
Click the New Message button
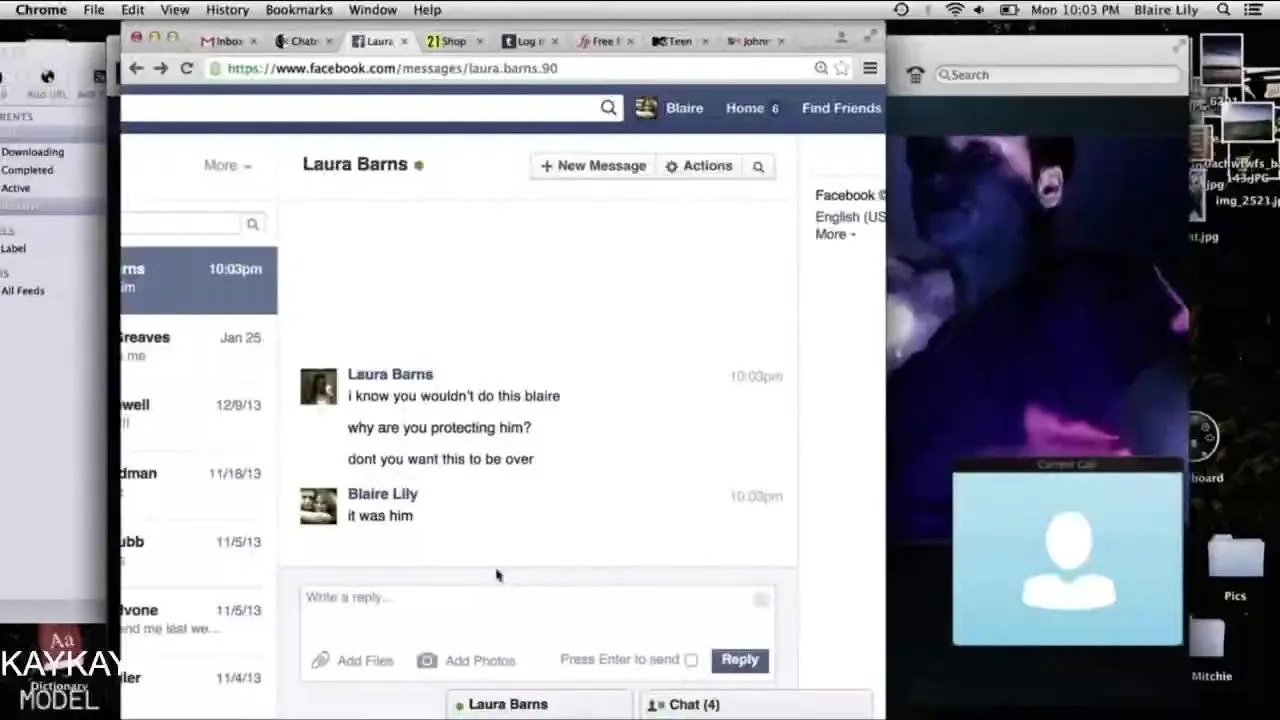(x=593, y=166)
